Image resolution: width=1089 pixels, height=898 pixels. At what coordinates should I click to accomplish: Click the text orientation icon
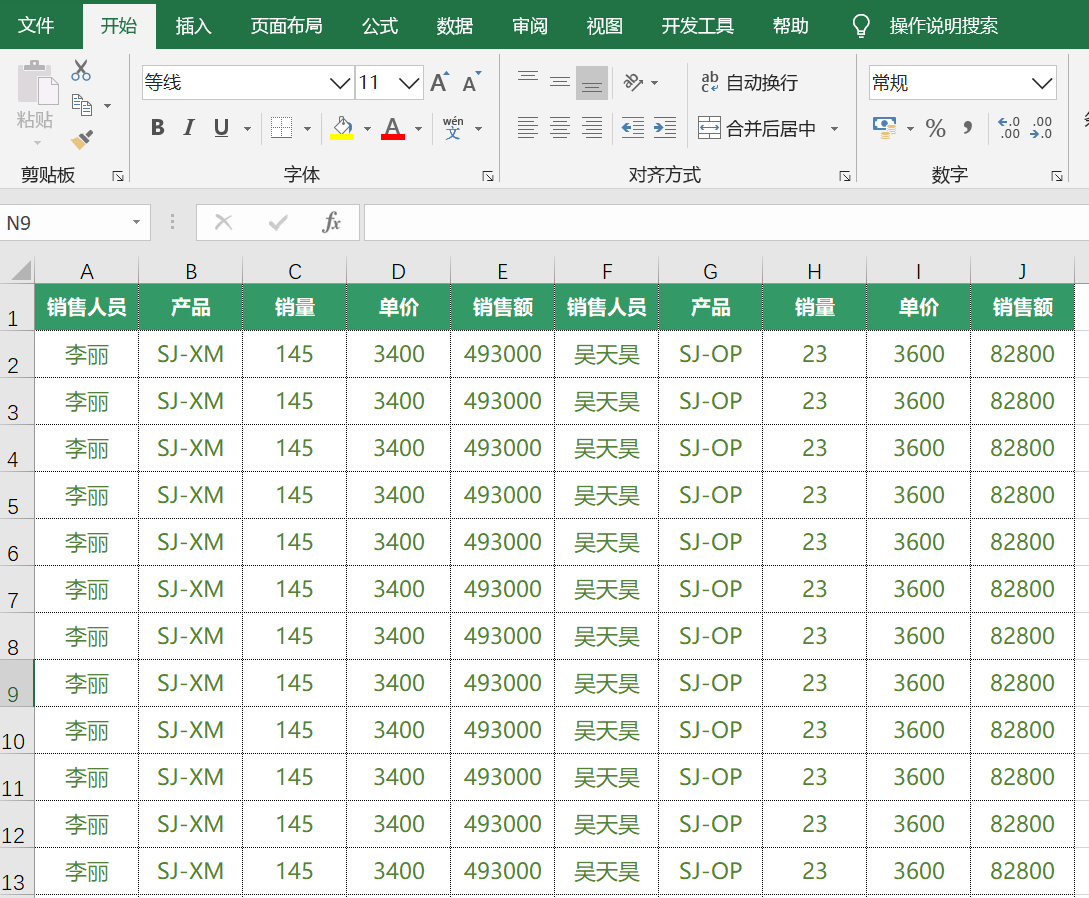point(633,83)
